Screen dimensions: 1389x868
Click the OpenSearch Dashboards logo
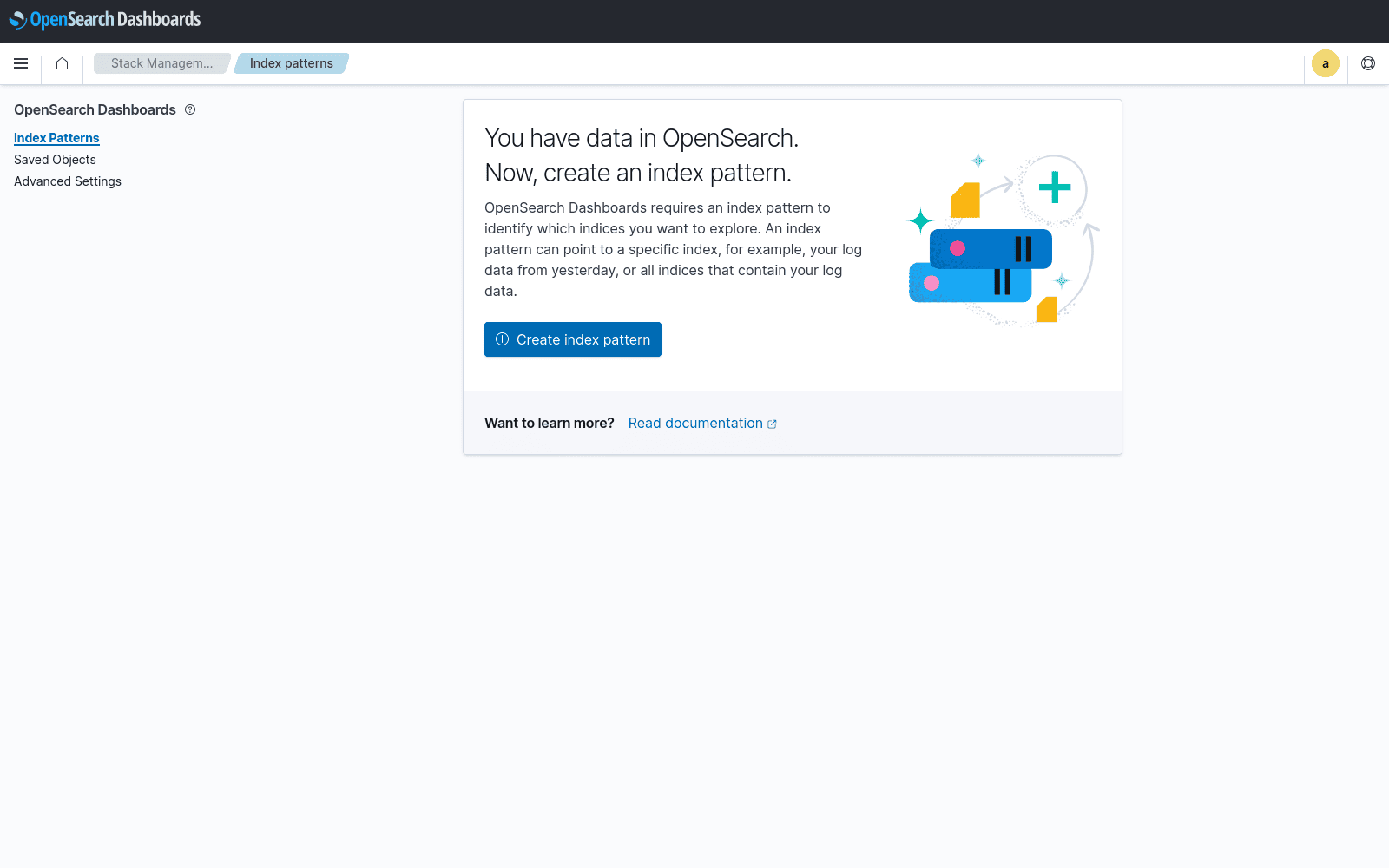(105, 20)
